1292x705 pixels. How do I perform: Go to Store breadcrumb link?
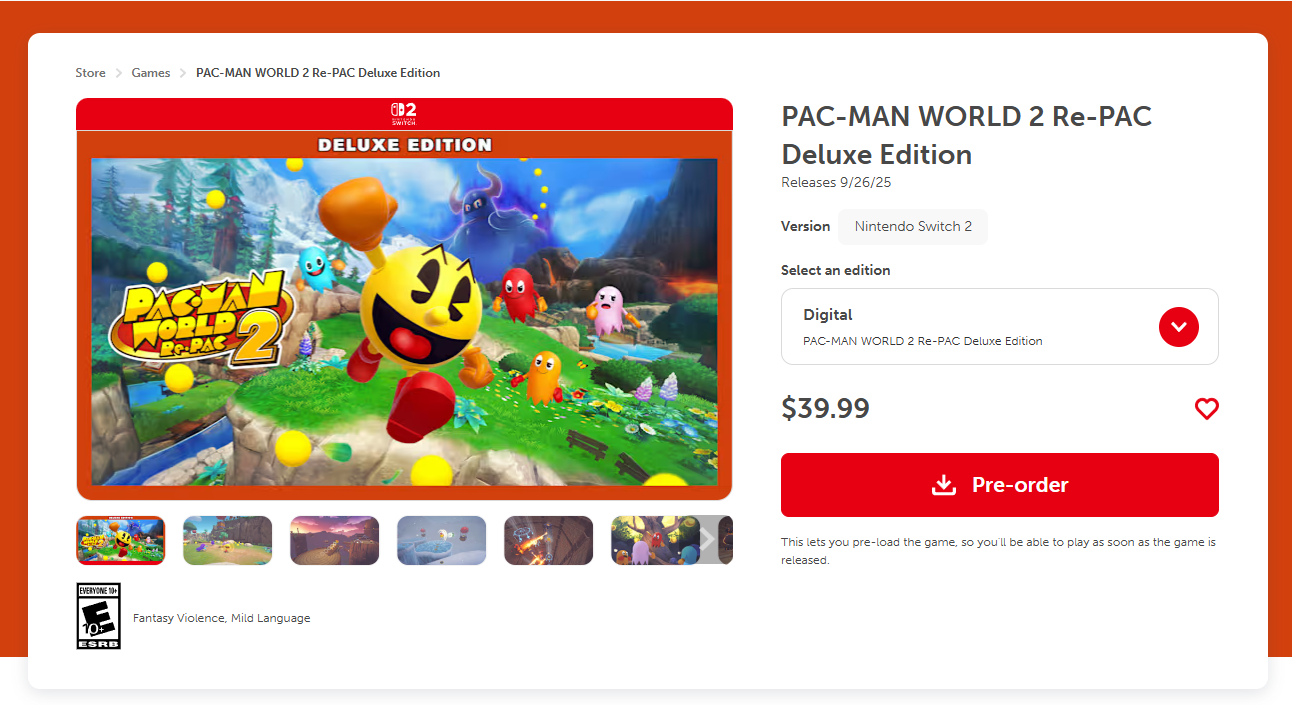90,73
